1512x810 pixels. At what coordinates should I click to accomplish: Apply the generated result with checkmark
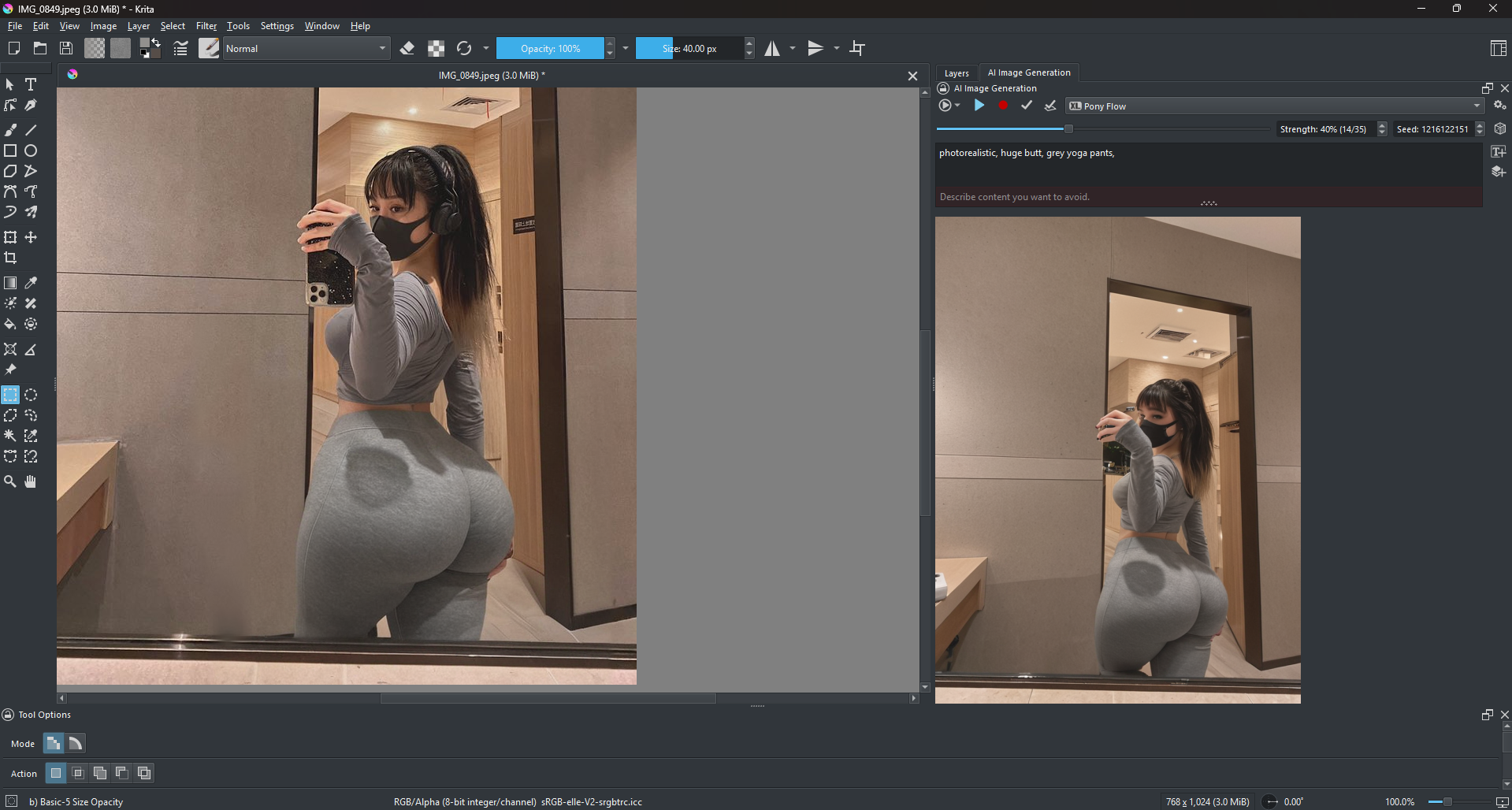1026,106
